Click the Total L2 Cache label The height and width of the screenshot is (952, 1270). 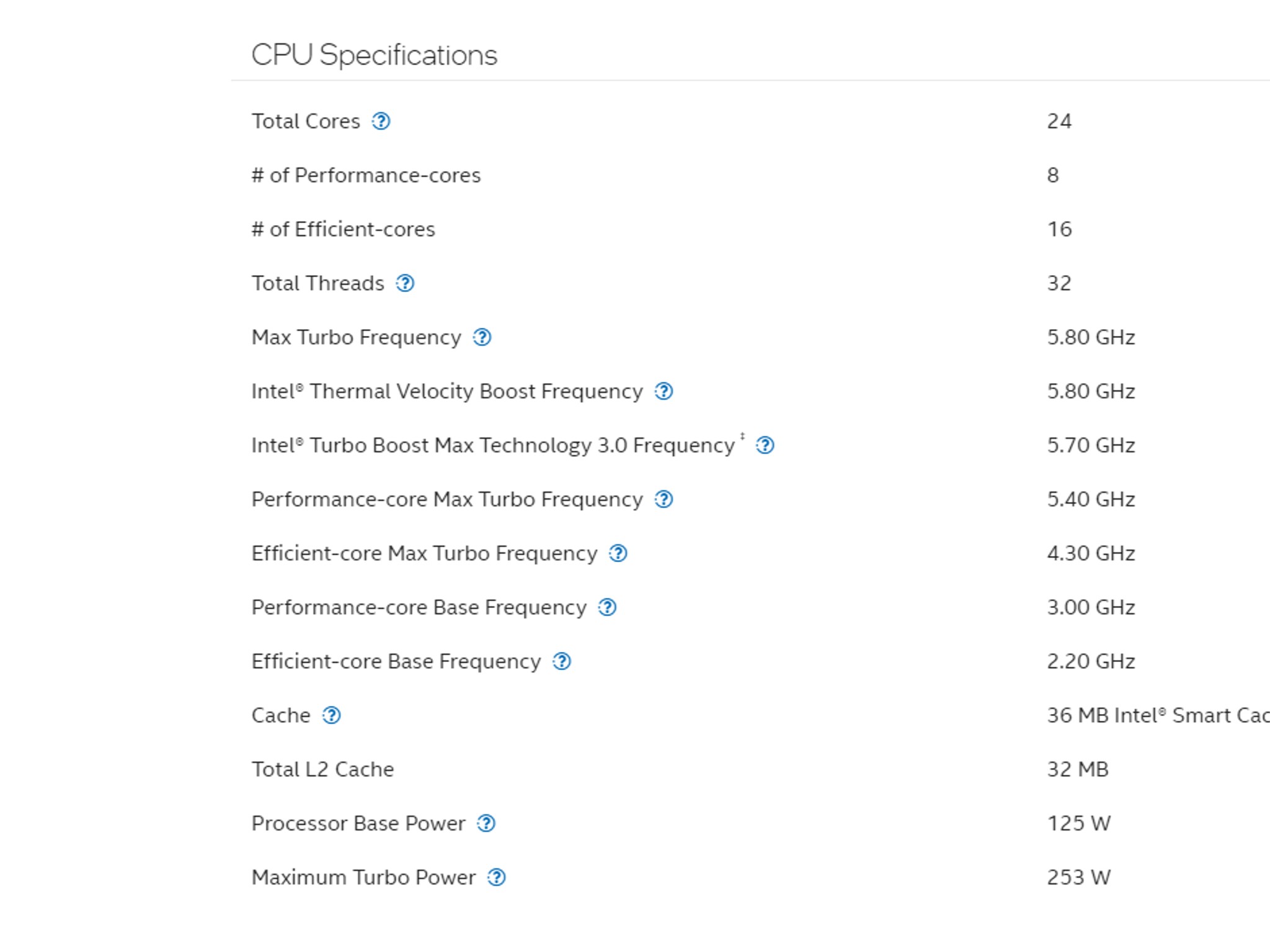pyautogui.click(x=322, y=769)
